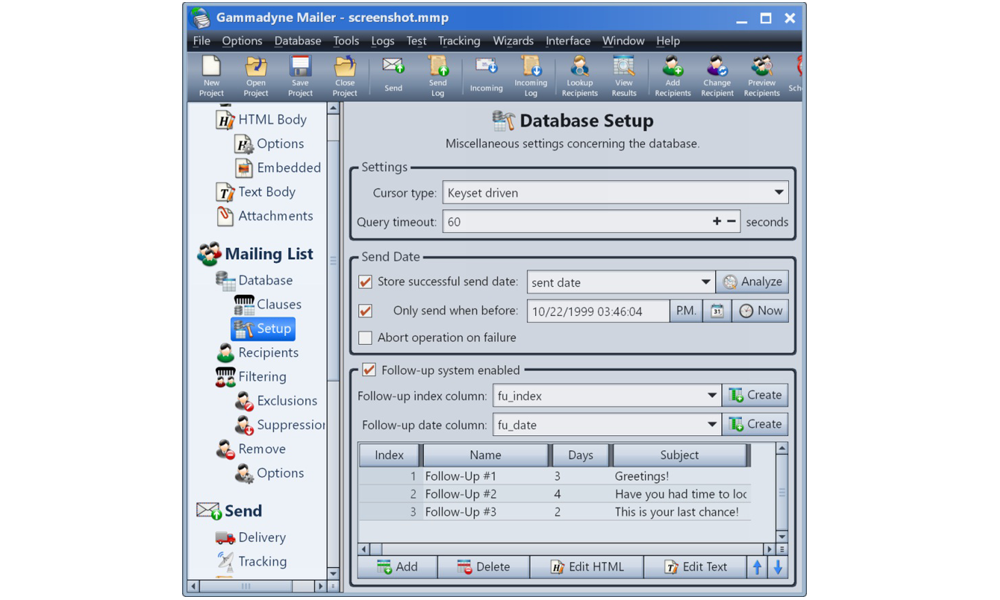Open the Wizards menu
The width and height of the screenshot is (1000, 600).
coord(513,41)
